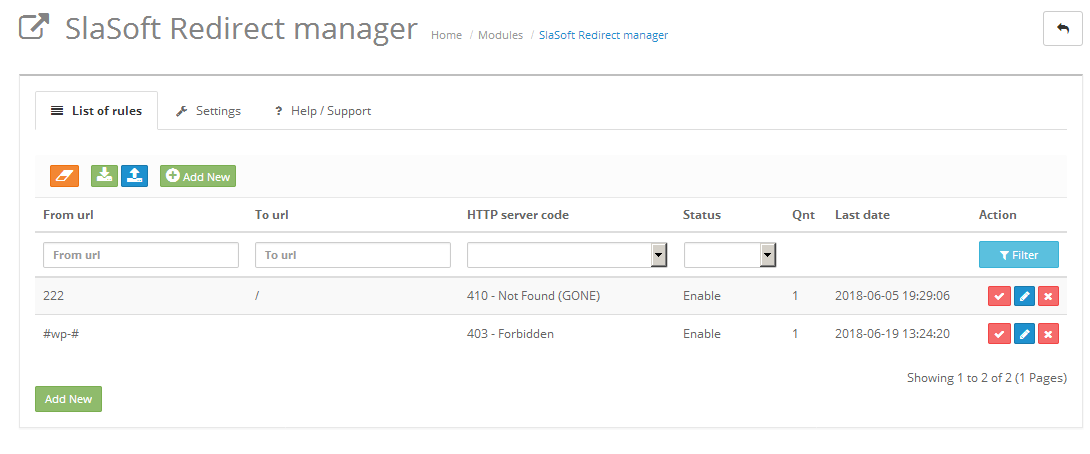Click the Add New button in toolbar

pyautogui.click(x=198, y=176)
